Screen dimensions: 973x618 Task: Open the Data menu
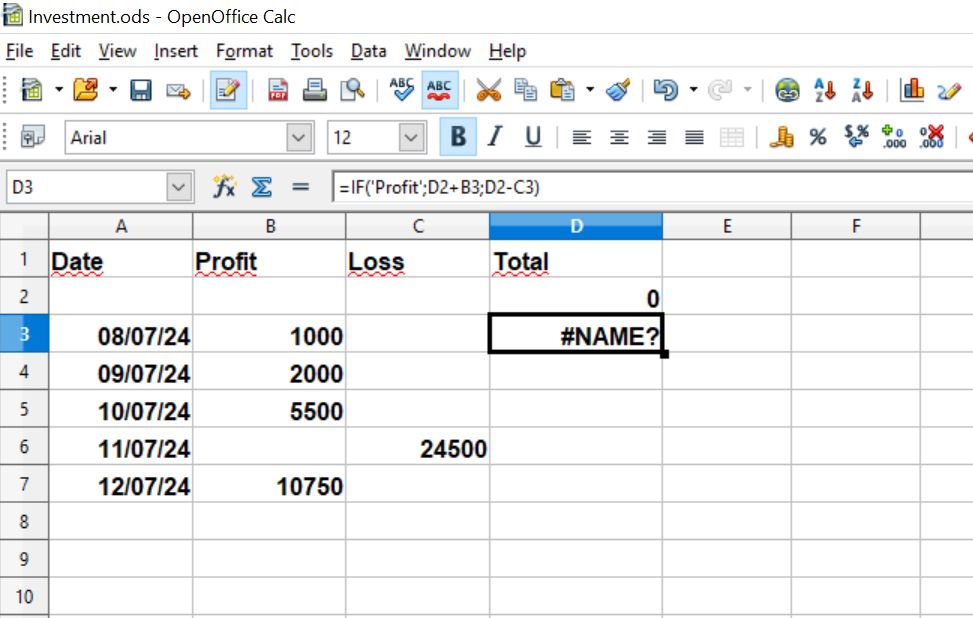(369, 51)
